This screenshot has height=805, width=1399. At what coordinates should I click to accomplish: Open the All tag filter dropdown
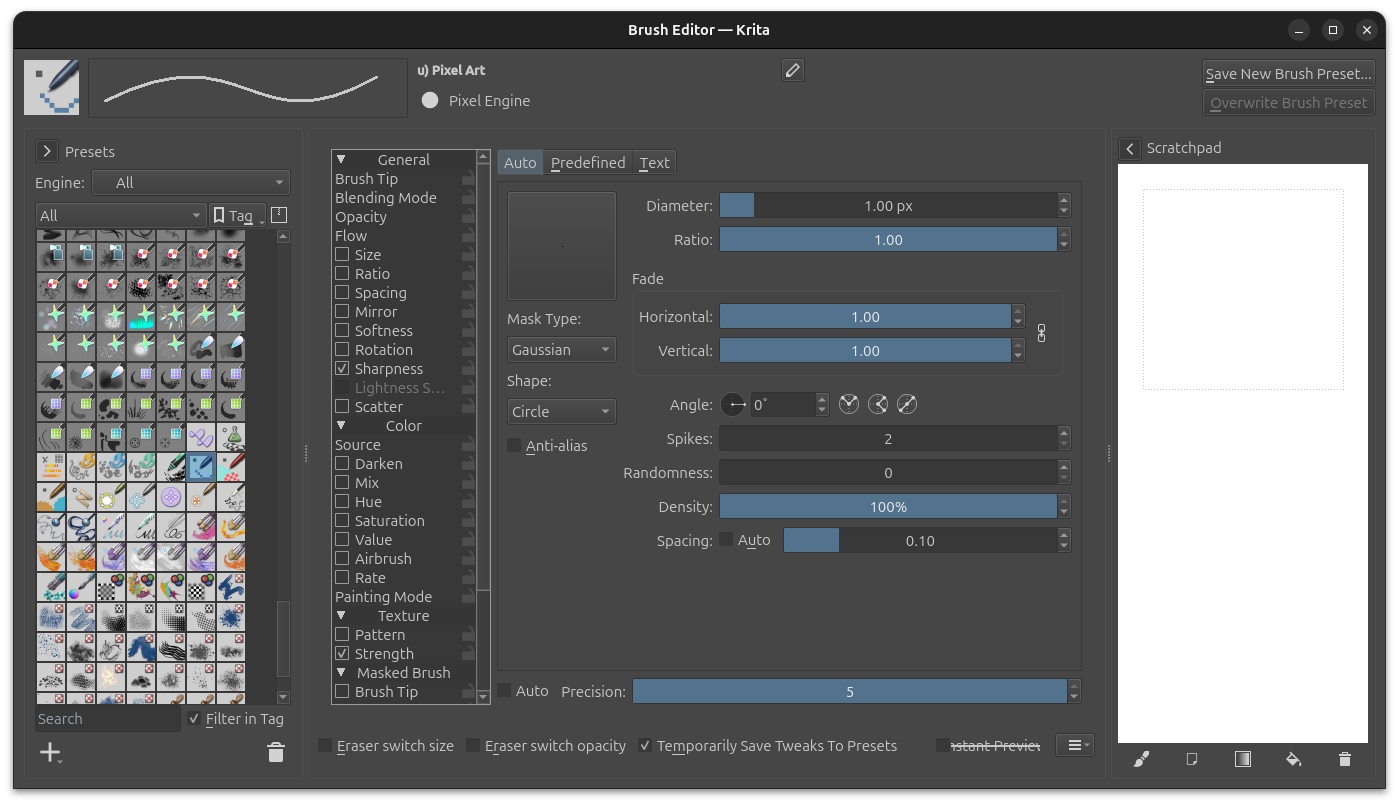point(121,215)
